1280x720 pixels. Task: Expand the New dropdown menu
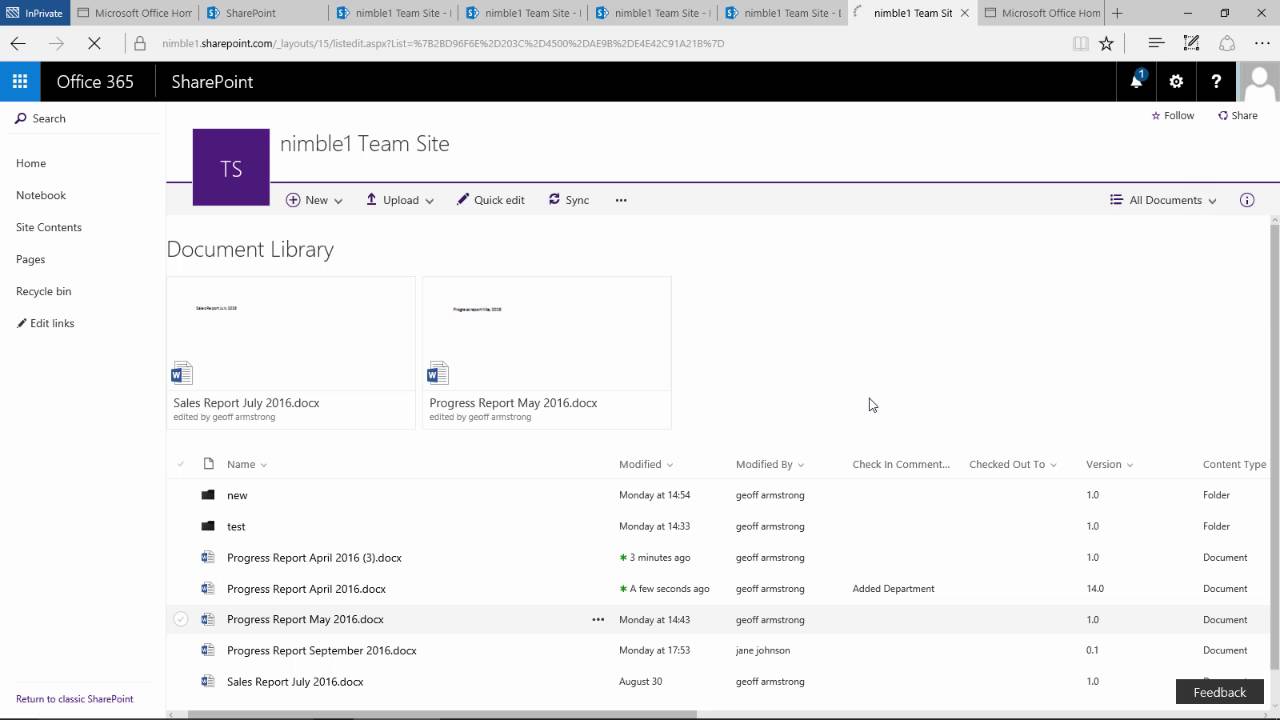tap(314, 200)
